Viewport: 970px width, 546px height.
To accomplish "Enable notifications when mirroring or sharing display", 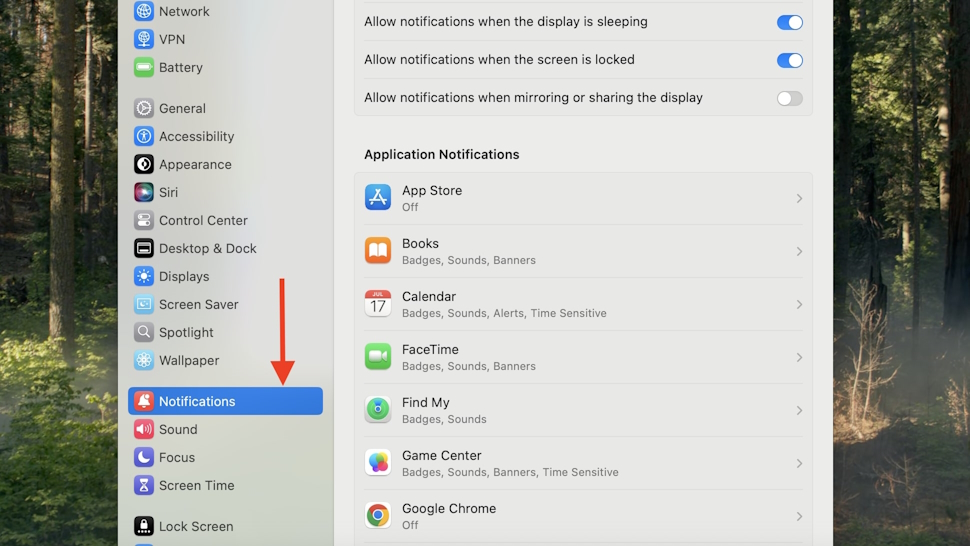I will (x=789, y=98).
